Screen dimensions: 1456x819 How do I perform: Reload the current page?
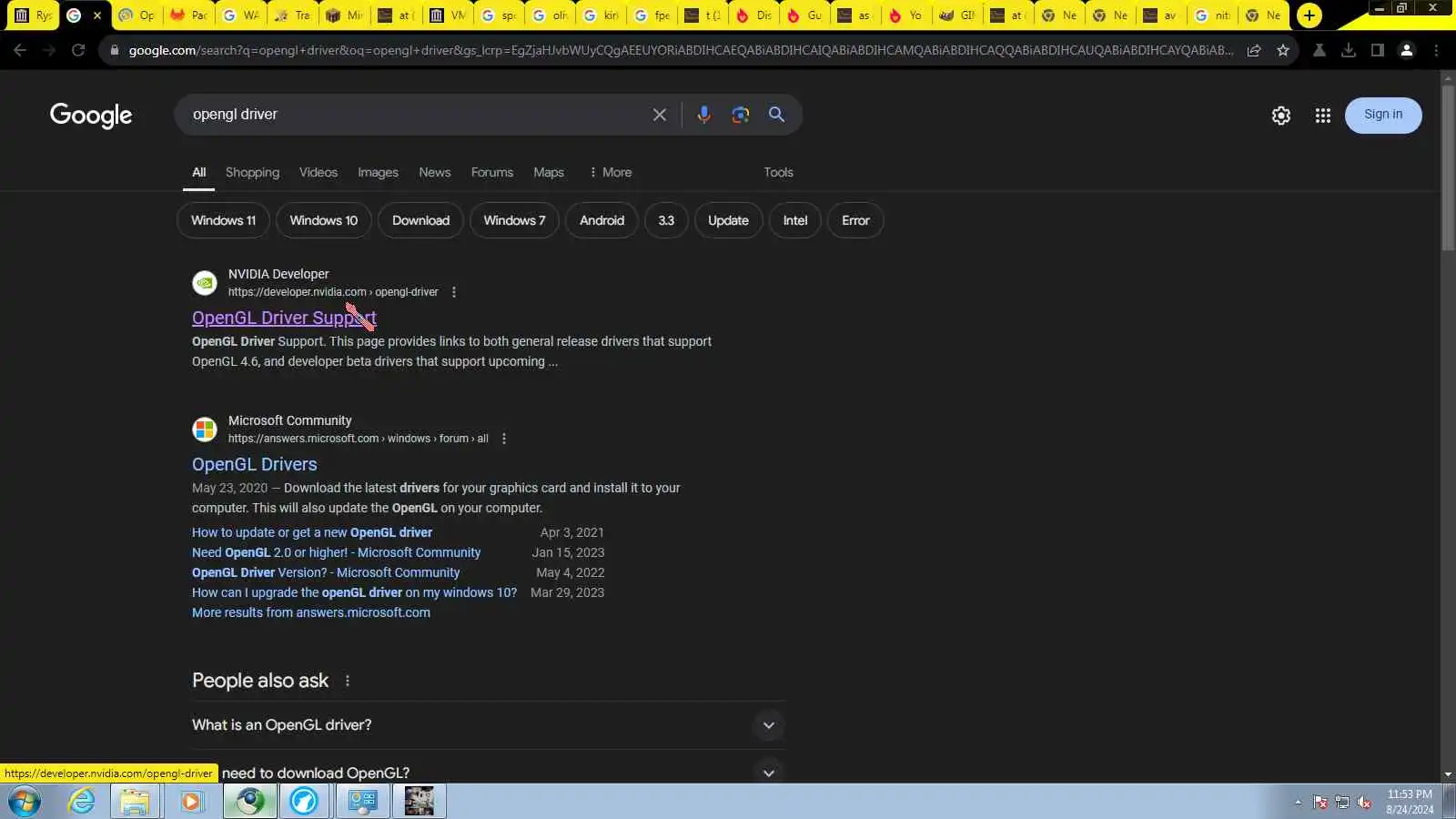coord(78,50)
